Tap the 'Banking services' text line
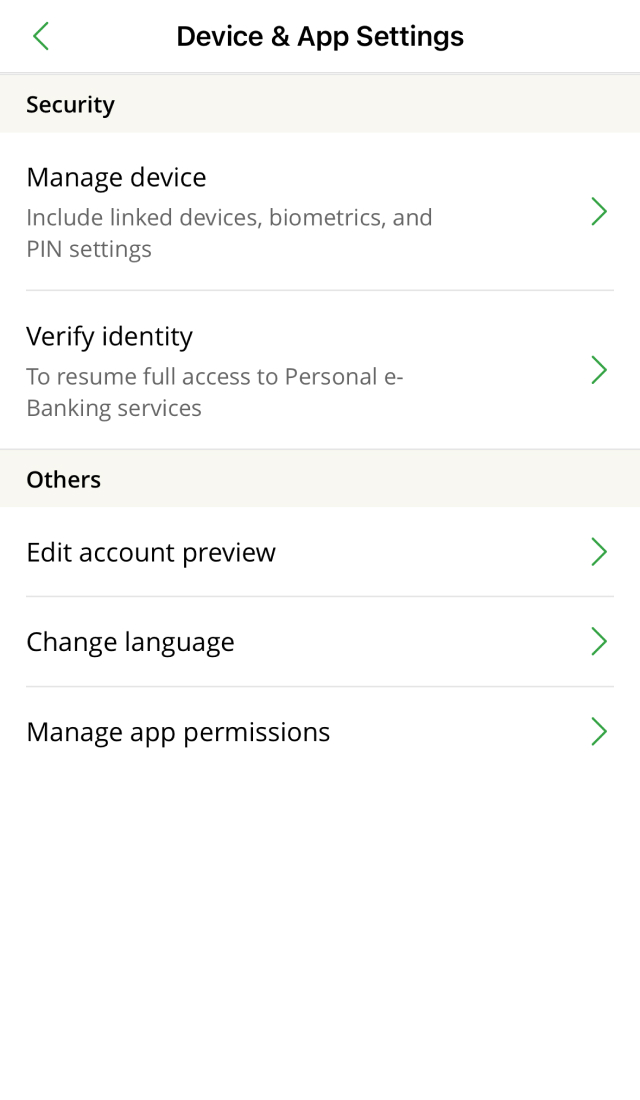This screenshot has width=640, height=1100. pos(114,408)
